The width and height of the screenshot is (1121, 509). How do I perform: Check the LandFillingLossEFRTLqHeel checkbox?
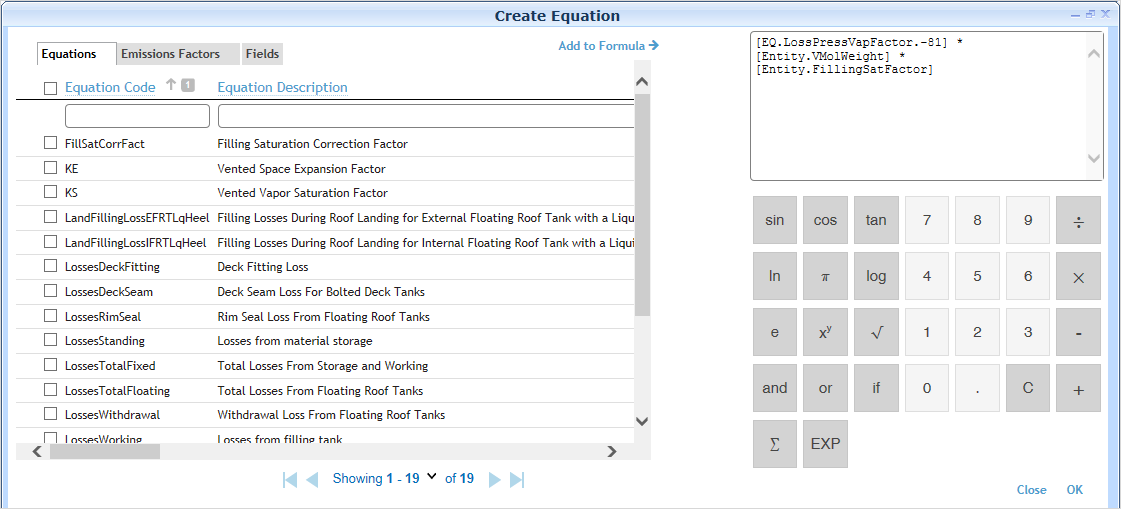(50, 217)
